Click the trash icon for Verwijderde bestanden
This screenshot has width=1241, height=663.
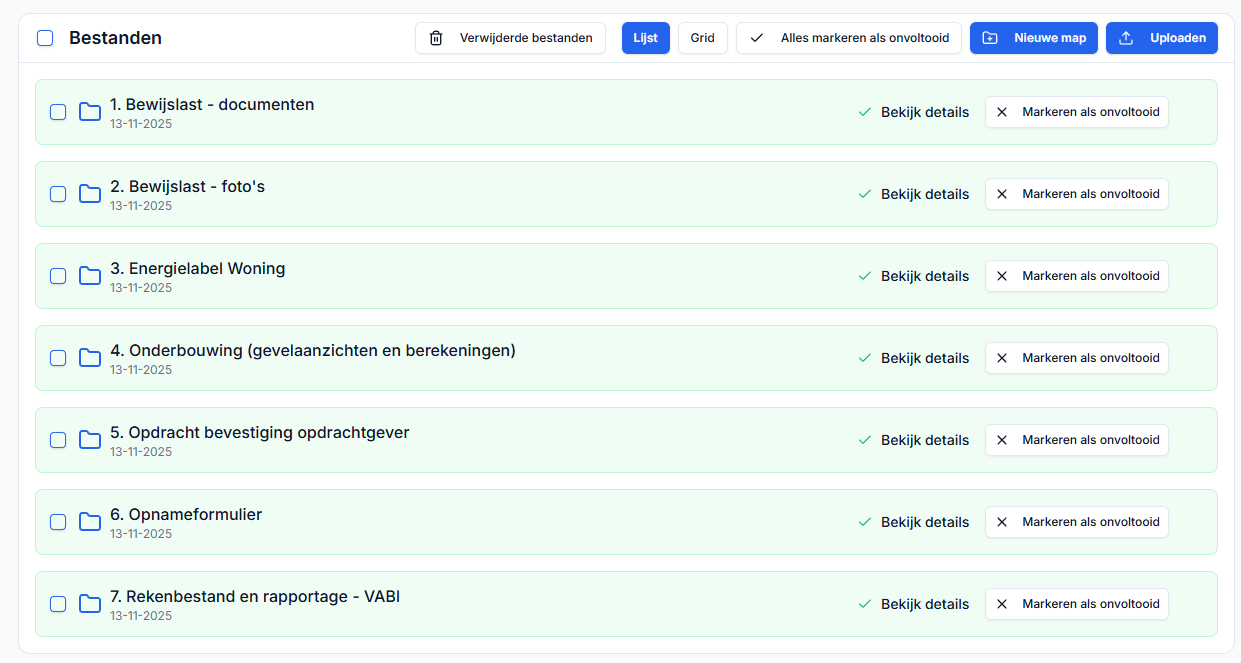click(436, 38)
